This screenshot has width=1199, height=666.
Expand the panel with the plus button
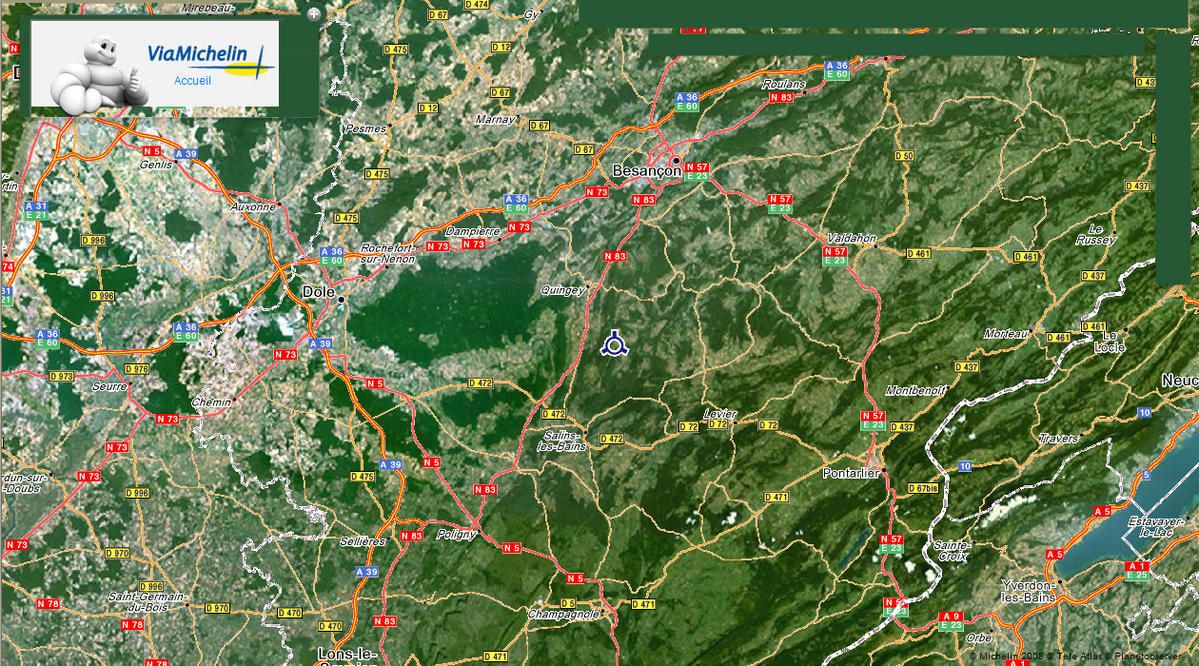(x=314, y=14)
